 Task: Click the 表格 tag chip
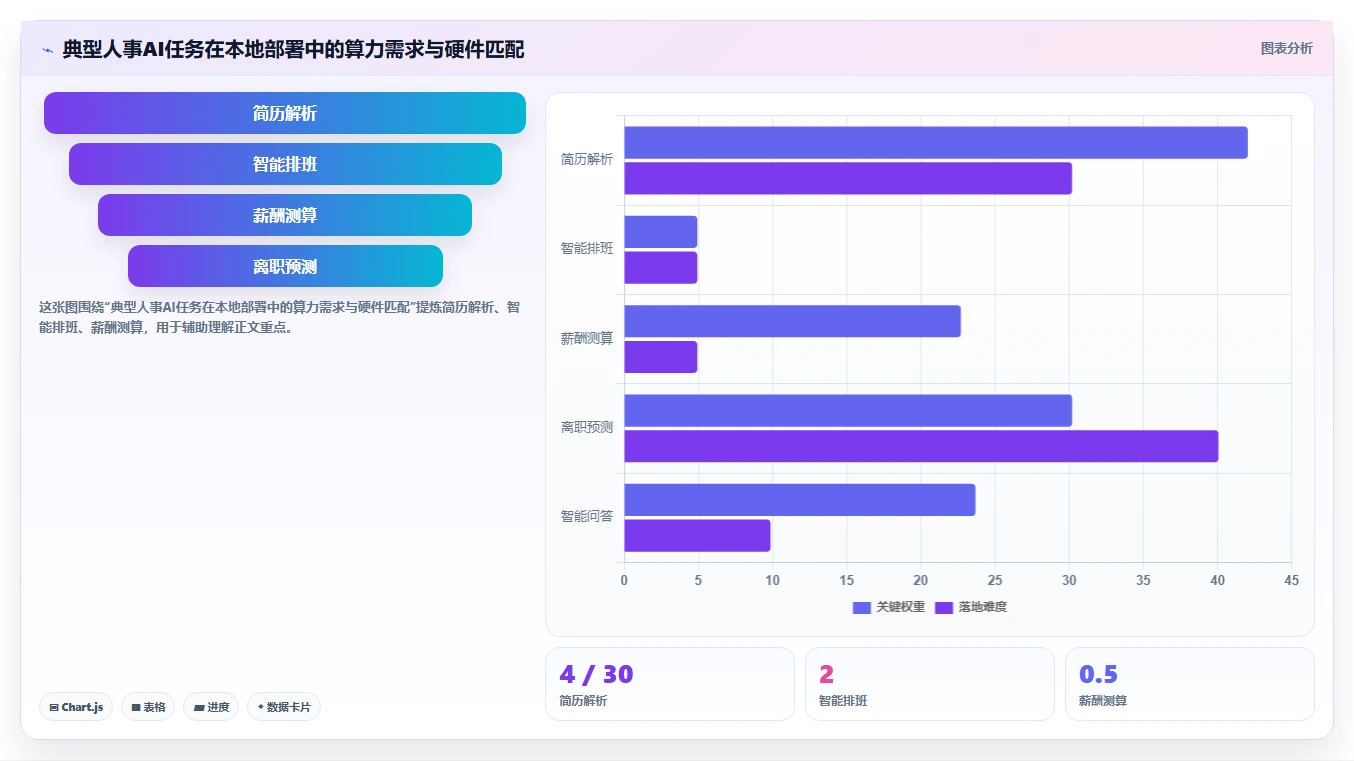tap(148, 707)
